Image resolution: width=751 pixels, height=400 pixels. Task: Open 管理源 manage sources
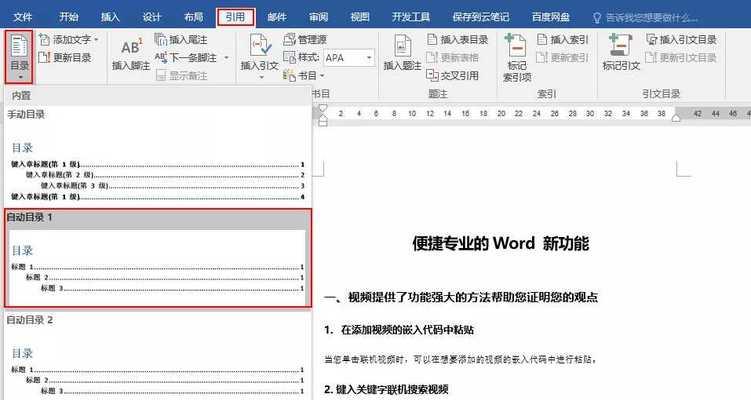click(x=305, y=39)
